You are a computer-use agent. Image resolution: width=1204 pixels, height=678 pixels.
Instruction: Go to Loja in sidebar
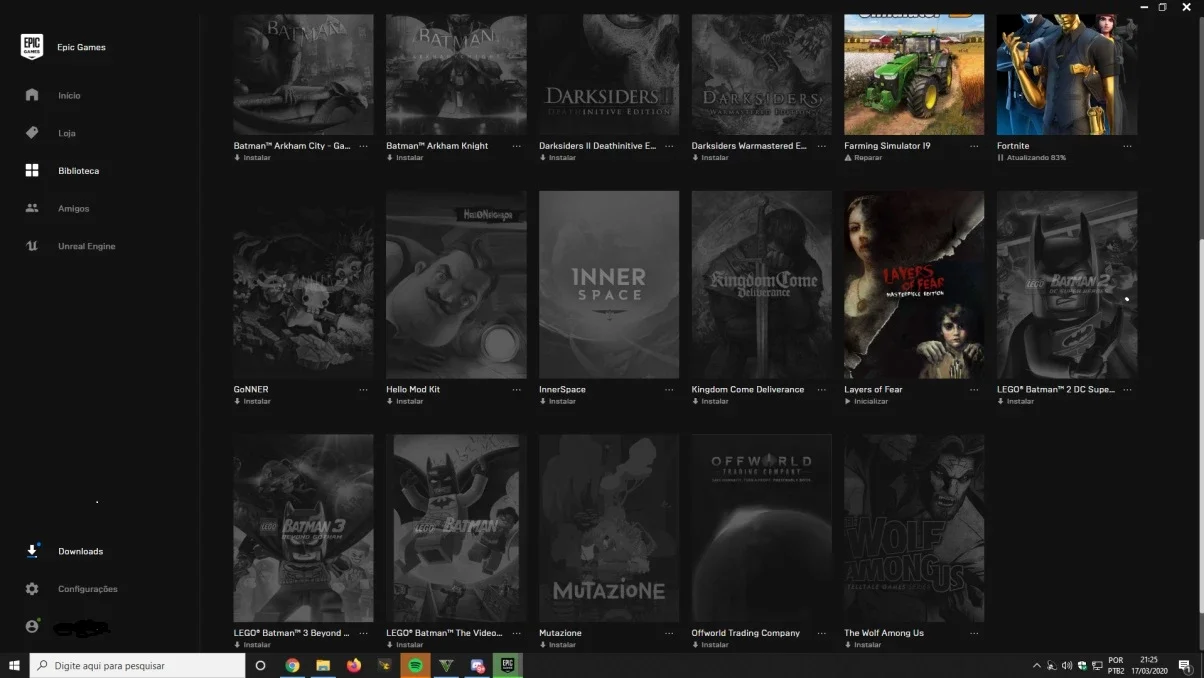[x=66, y=133]
